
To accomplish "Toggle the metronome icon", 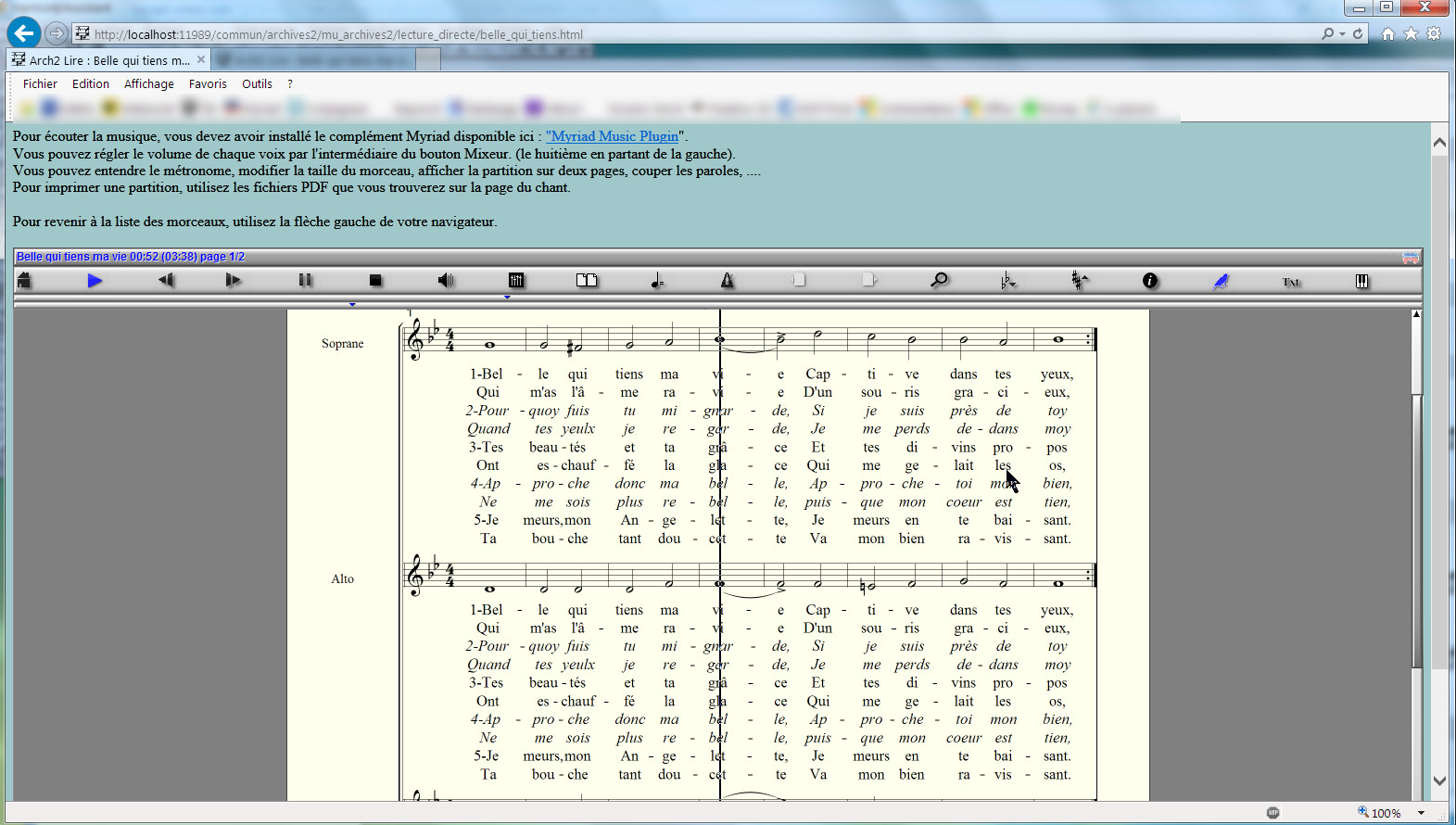I will pyautogui.click(x=728, y=280).
